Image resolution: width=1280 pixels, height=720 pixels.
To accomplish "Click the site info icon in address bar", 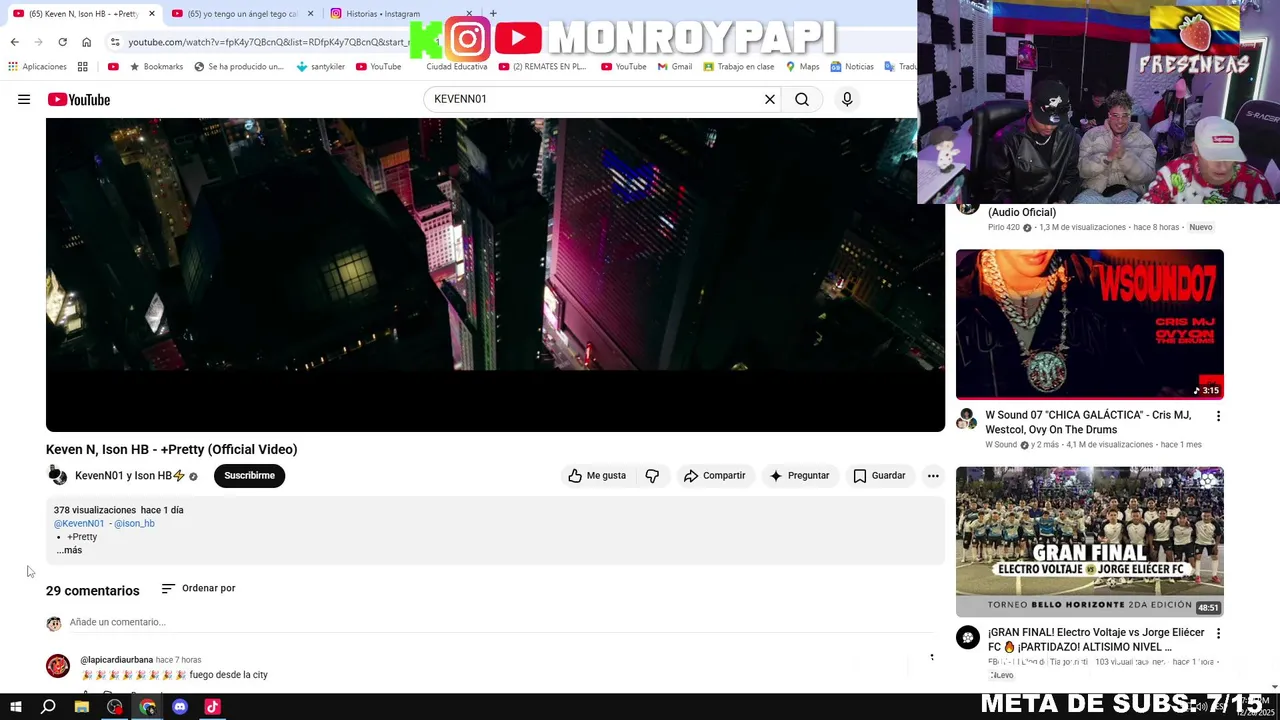I will (115, 42).
